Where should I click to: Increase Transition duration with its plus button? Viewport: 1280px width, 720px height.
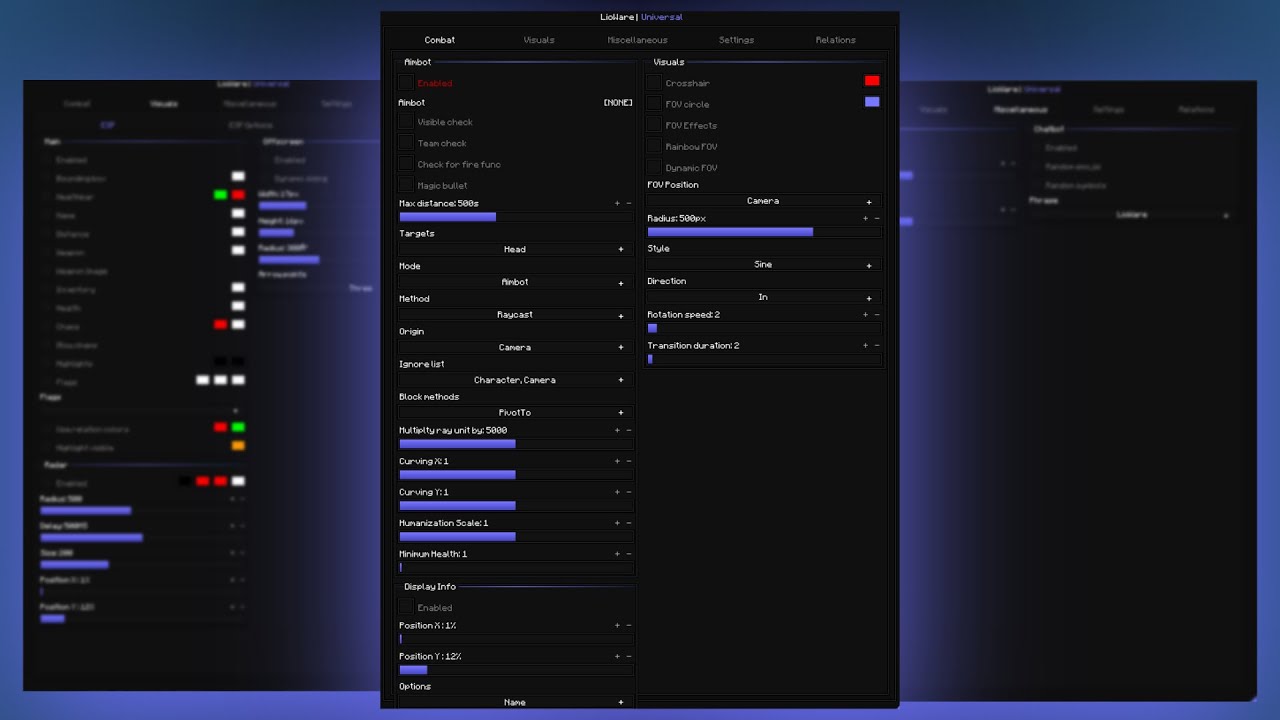tap(865, 346)
